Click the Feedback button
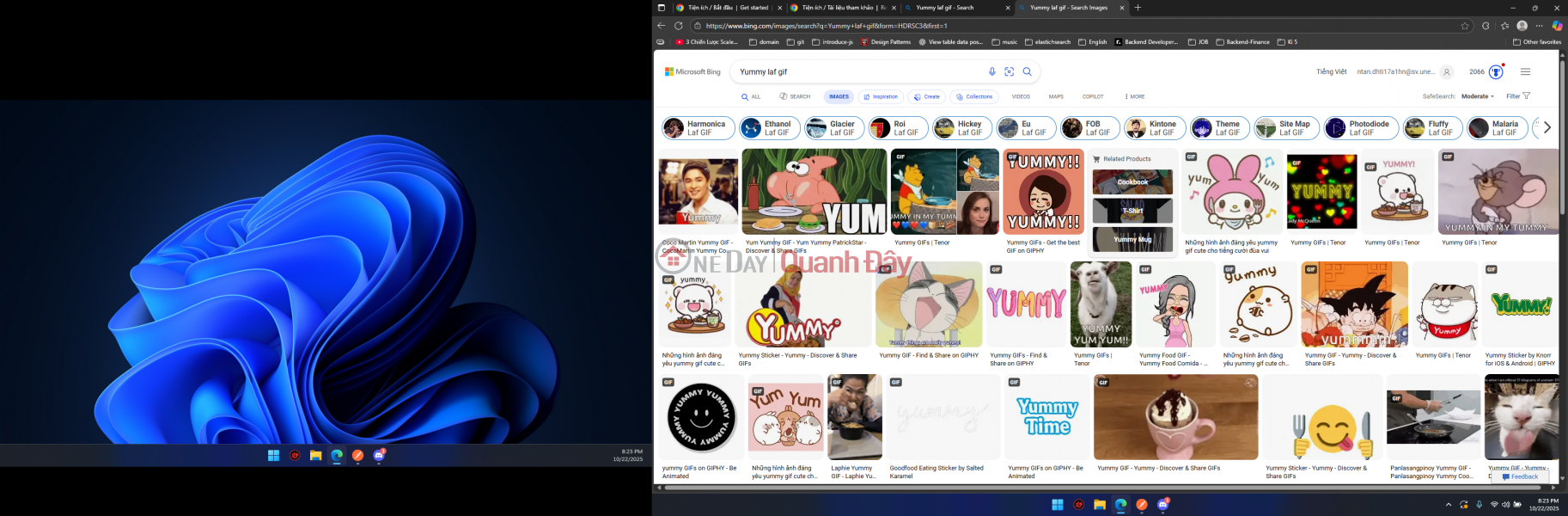Screen dimensions: 1568x516 click(1519, 476)
